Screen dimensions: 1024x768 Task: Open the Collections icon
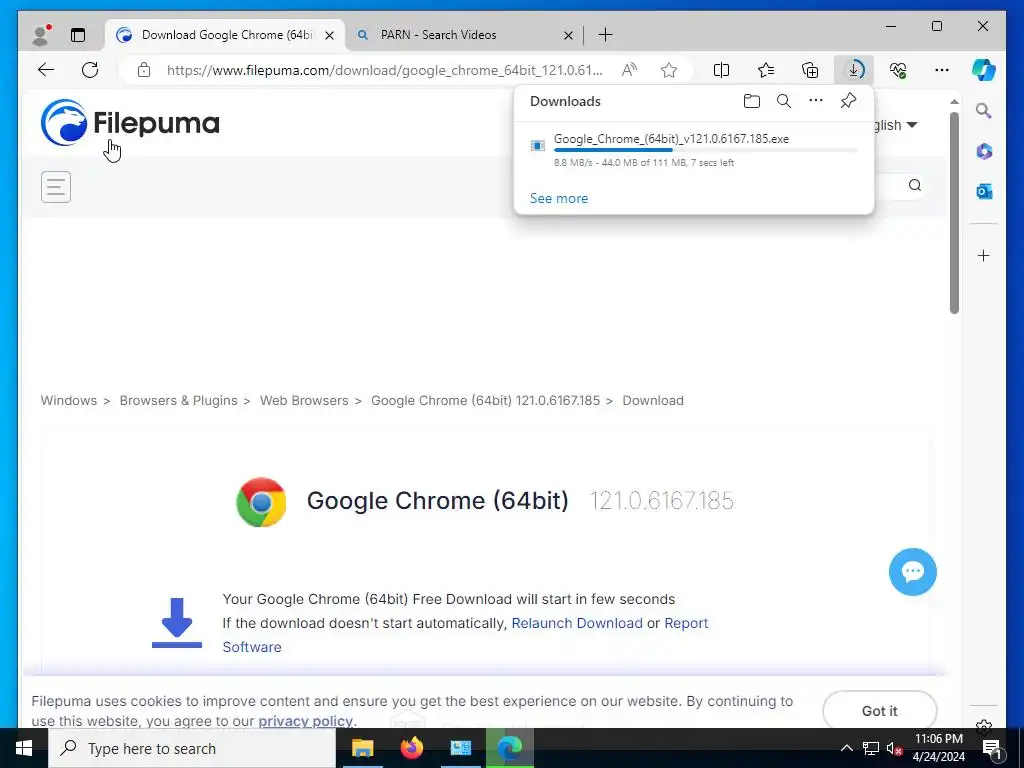click(x=810, y=70)
